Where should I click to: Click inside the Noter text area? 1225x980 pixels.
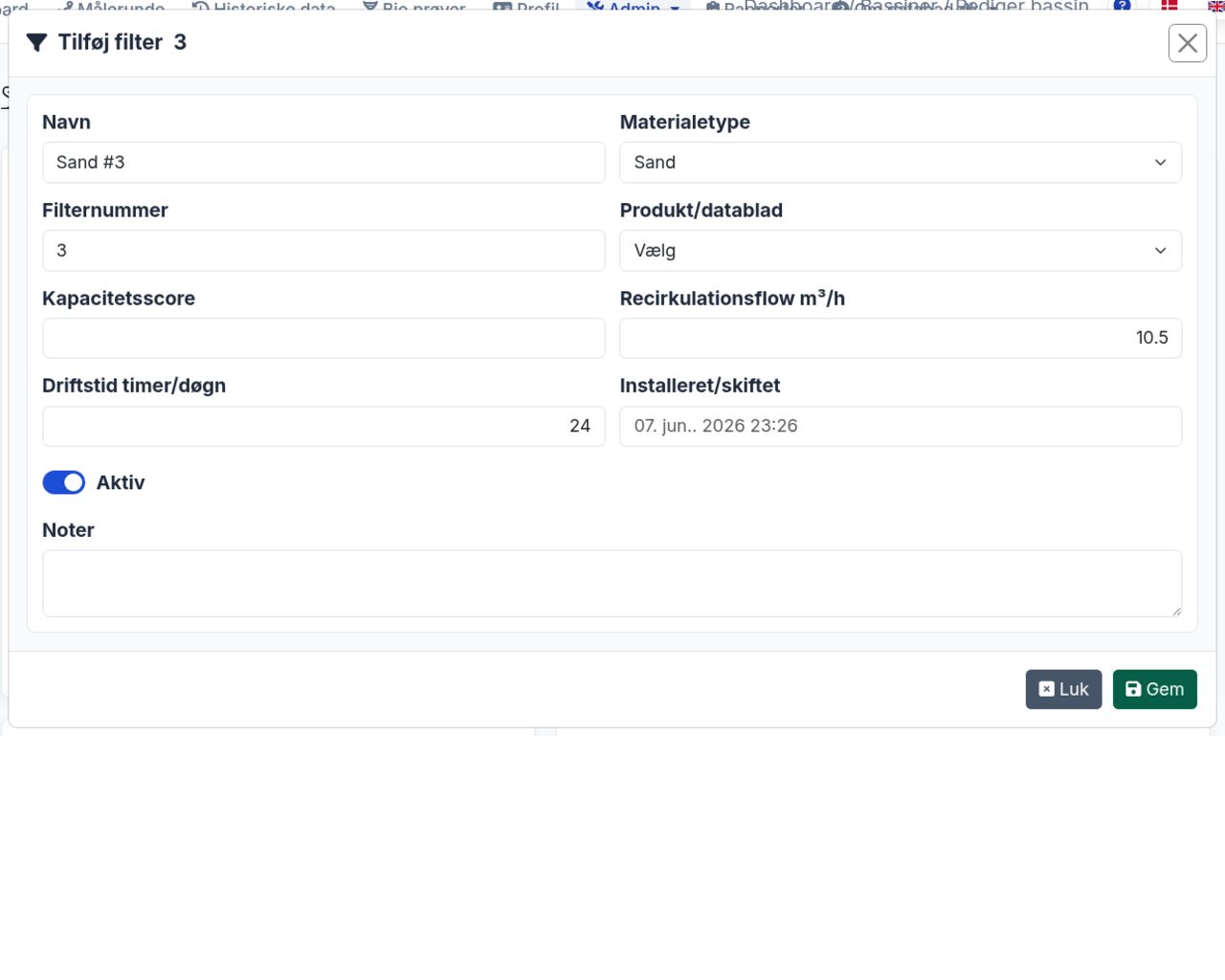[612, 583]
